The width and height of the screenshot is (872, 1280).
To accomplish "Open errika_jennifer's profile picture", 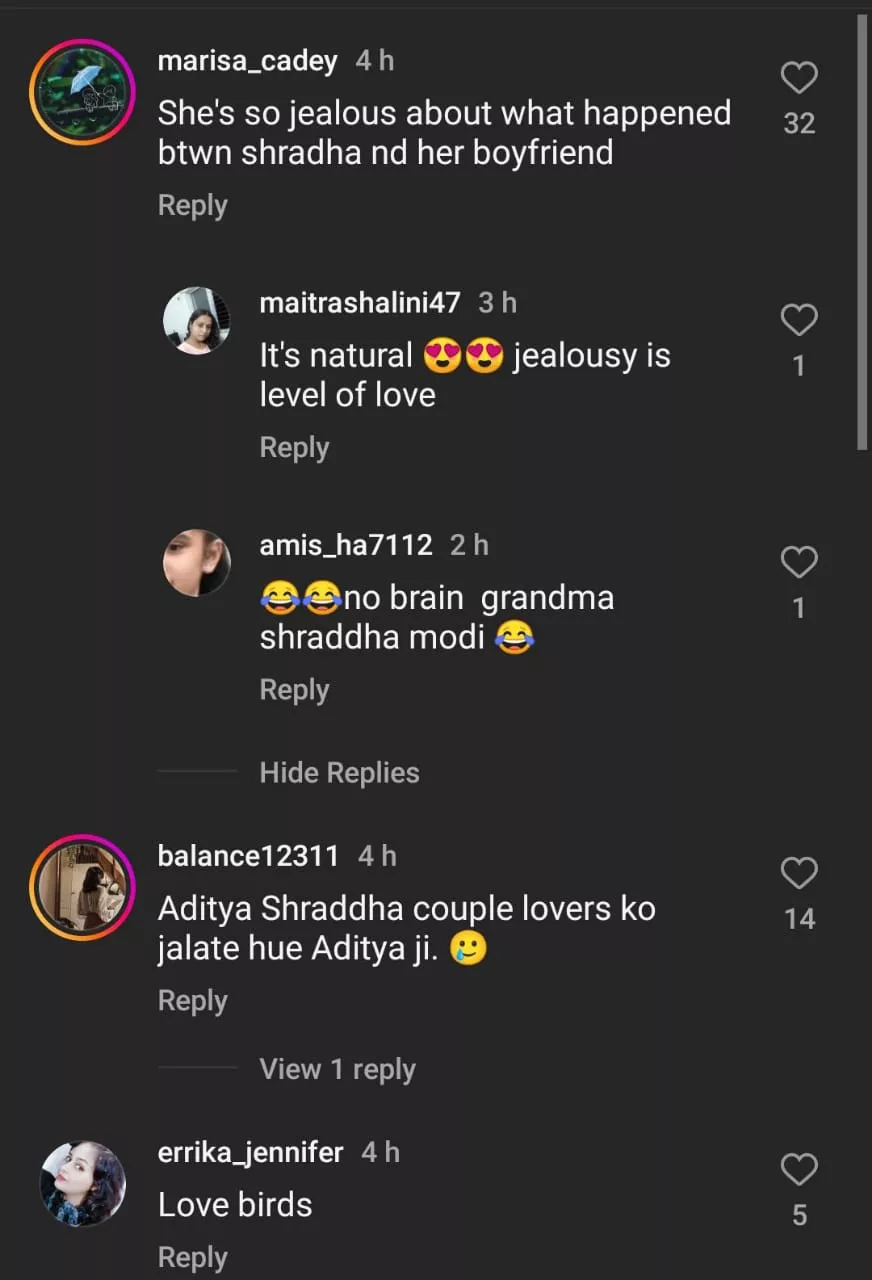I will 82,1183.
